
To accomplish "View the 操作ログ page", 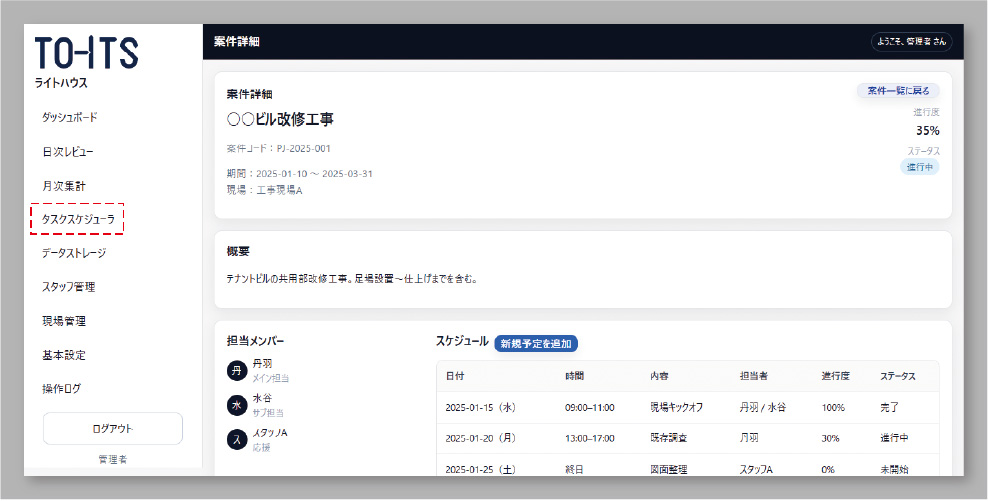I will click(x=62, y=389).
